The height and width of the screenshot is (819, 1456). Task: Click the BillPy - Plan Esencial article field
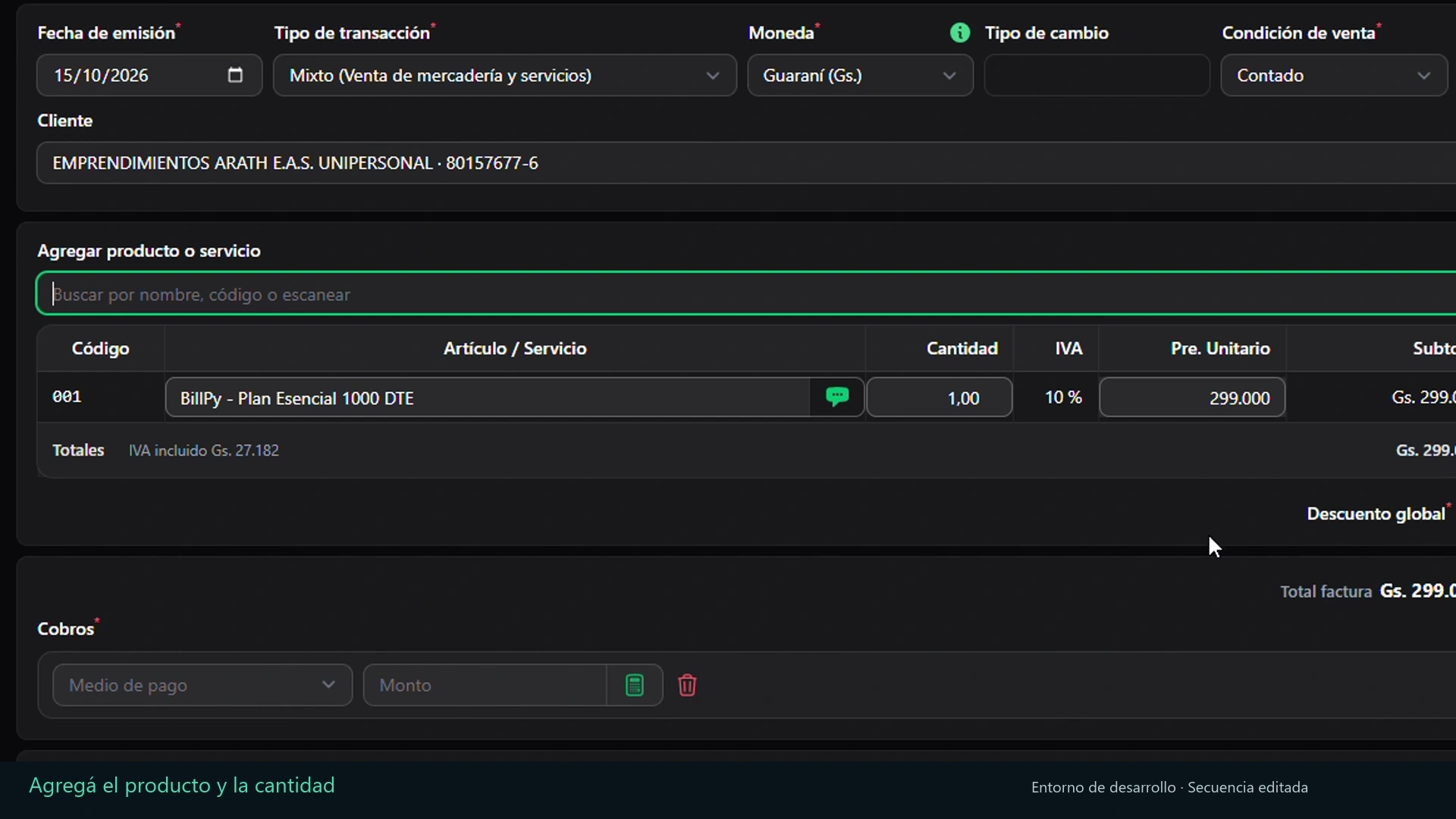(488, 397)
